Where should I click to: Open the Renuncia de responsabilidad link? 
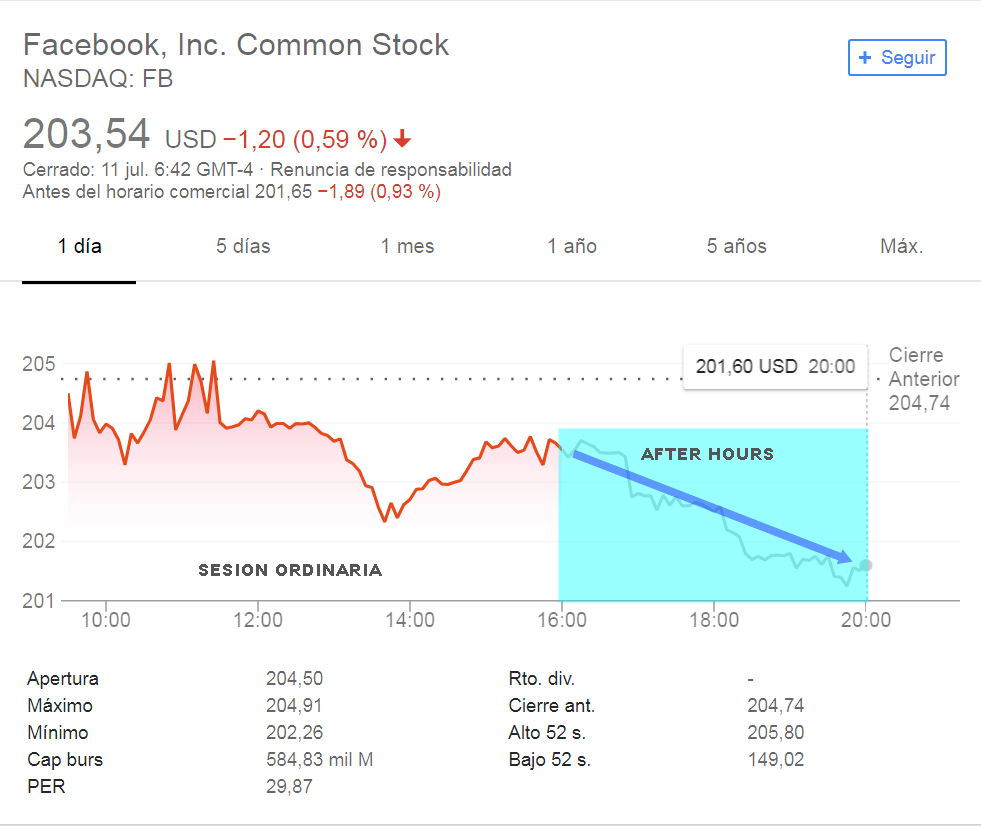pyautogui.click(x=391, y=169)
